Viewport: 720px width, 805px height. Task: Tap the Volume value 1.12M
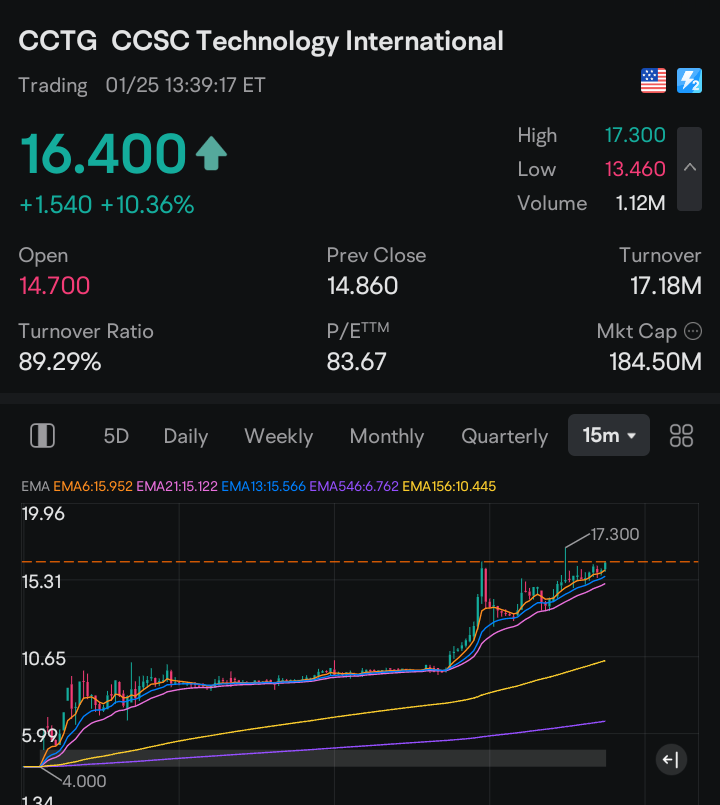click(640, 203)
